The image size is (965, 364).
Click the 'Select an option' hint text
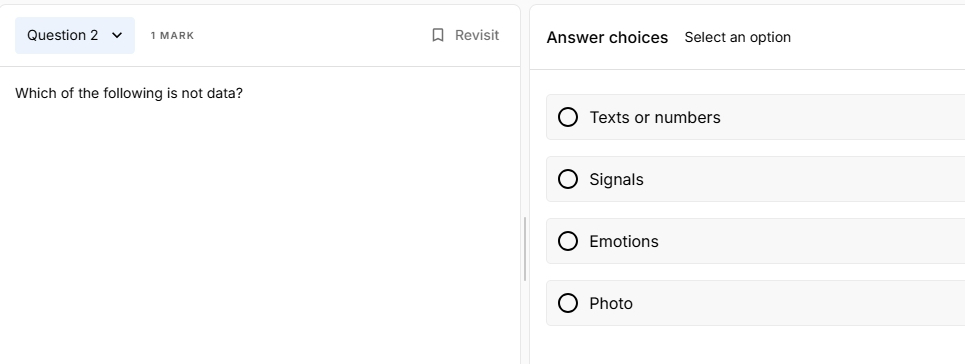(737, 38)
